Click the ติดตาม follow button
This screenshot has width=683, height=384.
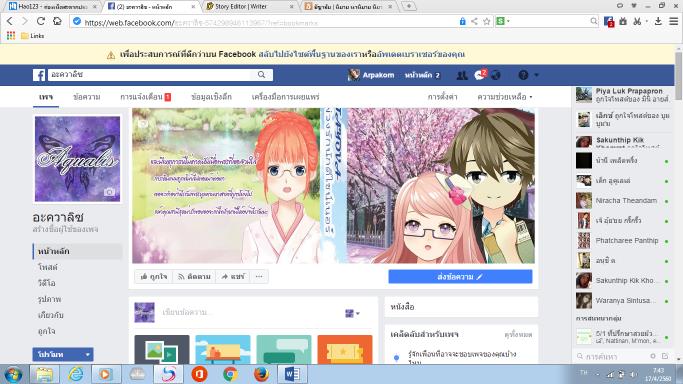195,276
